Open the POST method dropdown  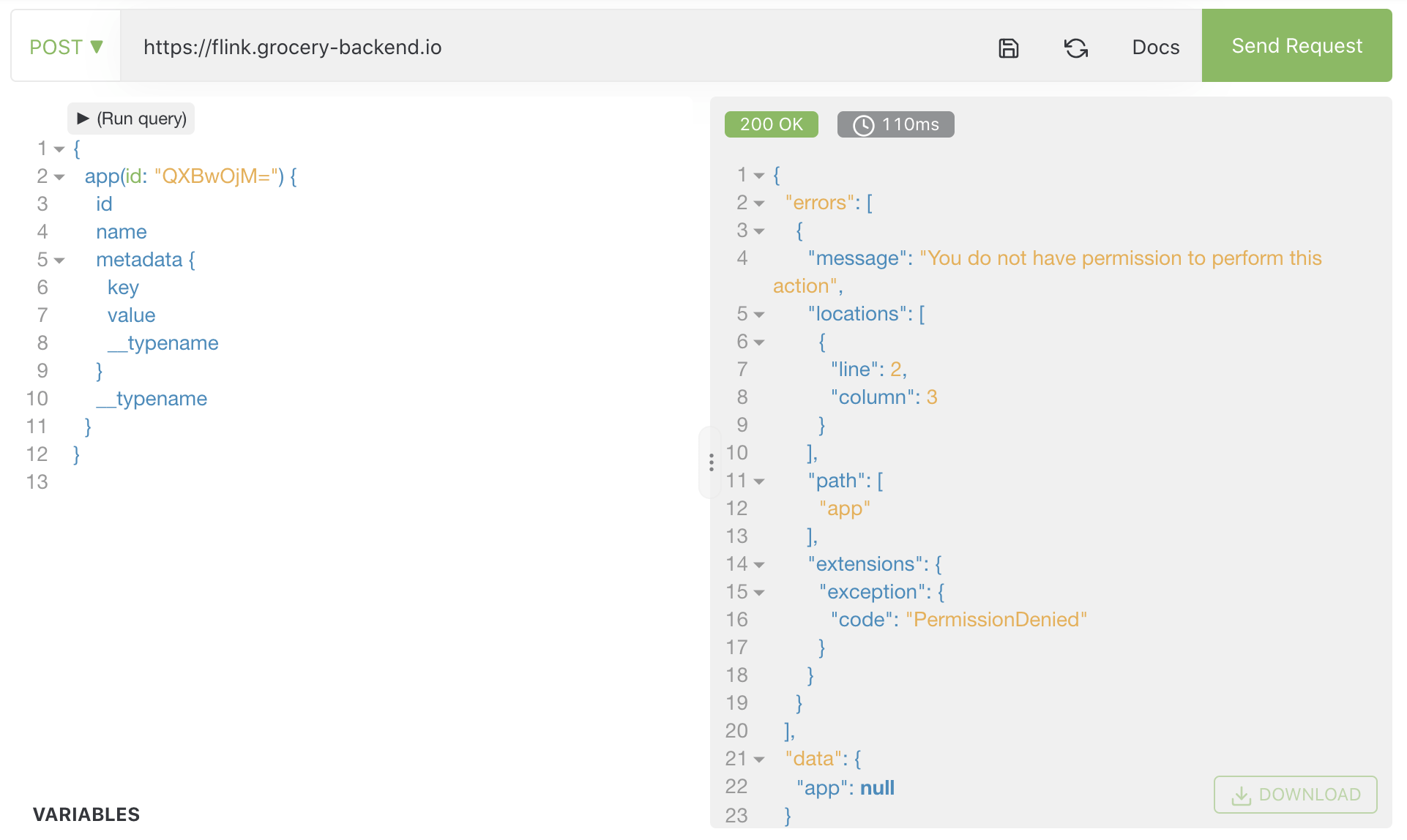pyautogui.click(x=66, y=47)
